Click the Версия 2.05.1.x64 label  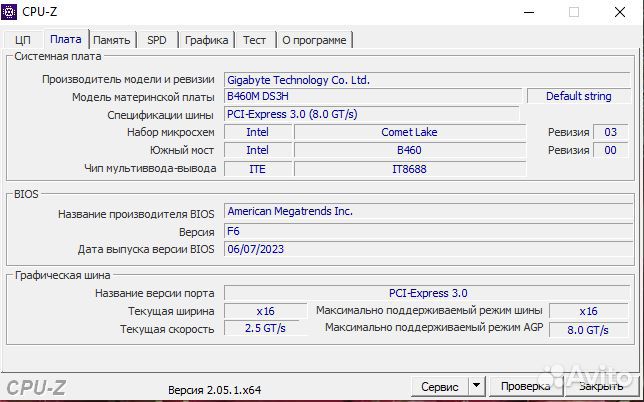coord(214,390)
